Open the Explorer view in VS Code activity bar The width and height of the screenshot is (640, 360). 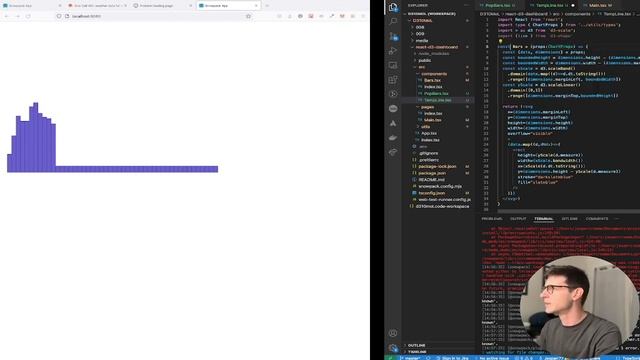pyautogui.click(x=393, y=7)
